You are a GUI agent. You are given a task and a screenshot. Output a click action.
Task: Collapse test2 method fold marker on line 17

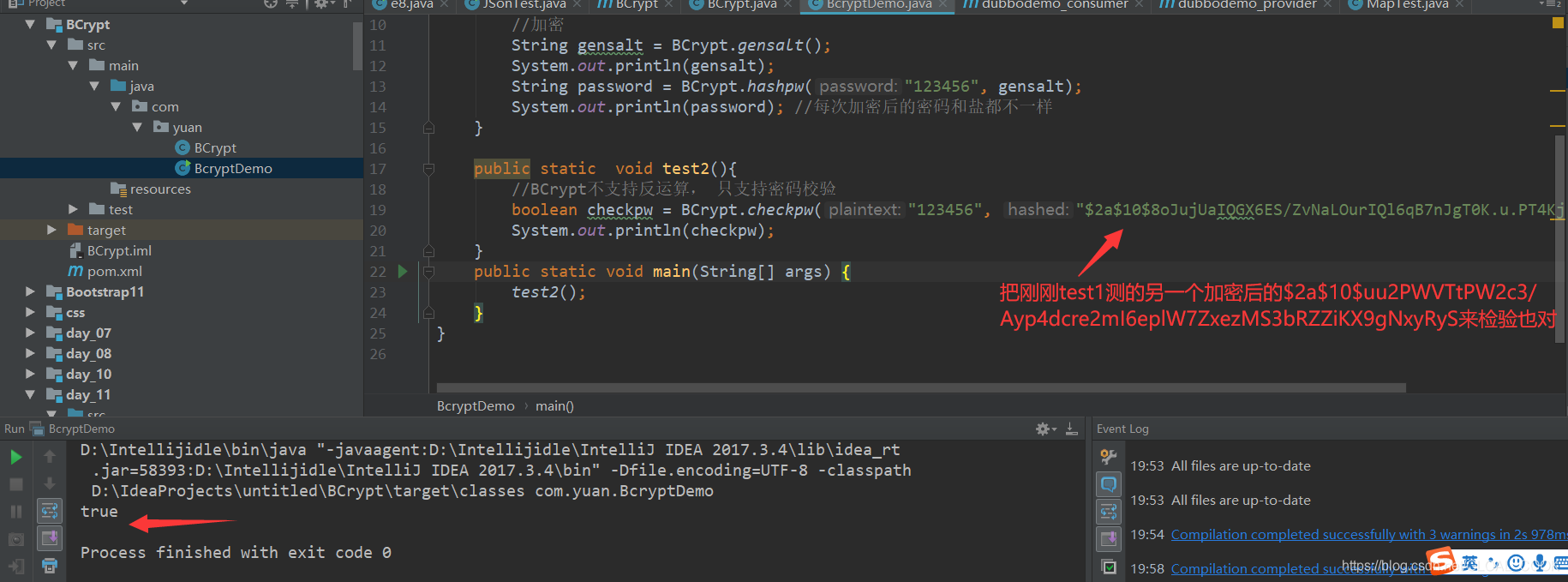click(428, 169)
